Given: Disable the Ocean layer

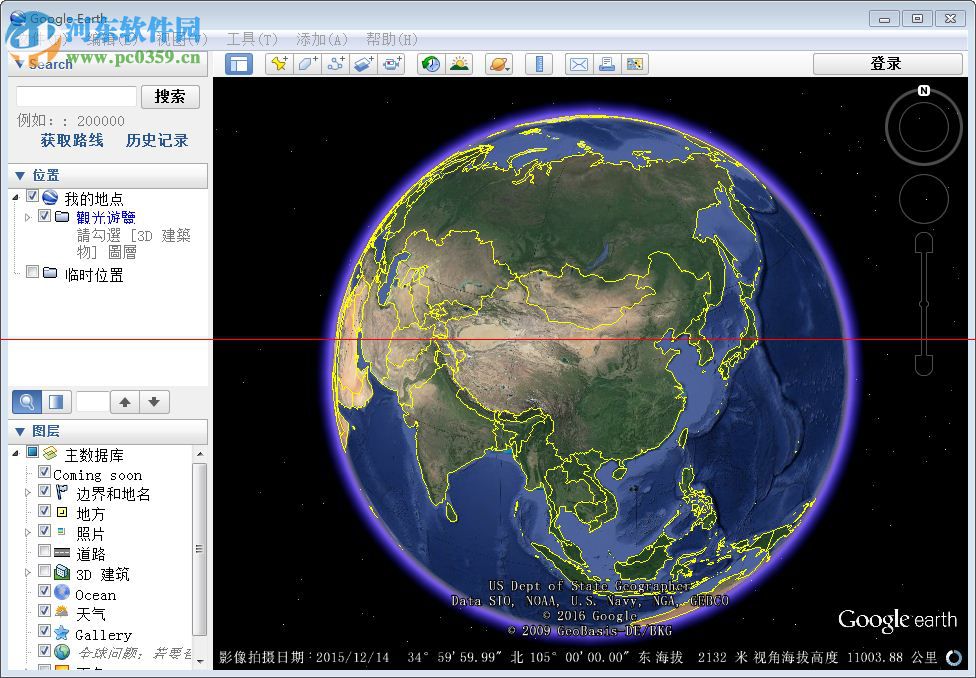Looking at the screenshot, I should (44, 594).
